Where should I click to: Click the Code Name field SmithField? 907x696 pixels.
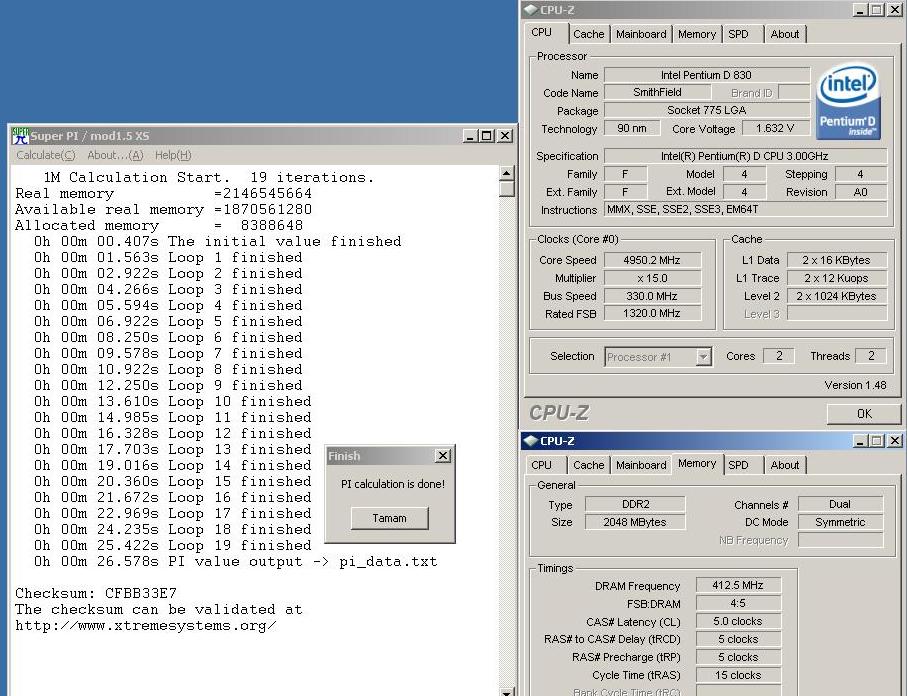pos(657,93)
